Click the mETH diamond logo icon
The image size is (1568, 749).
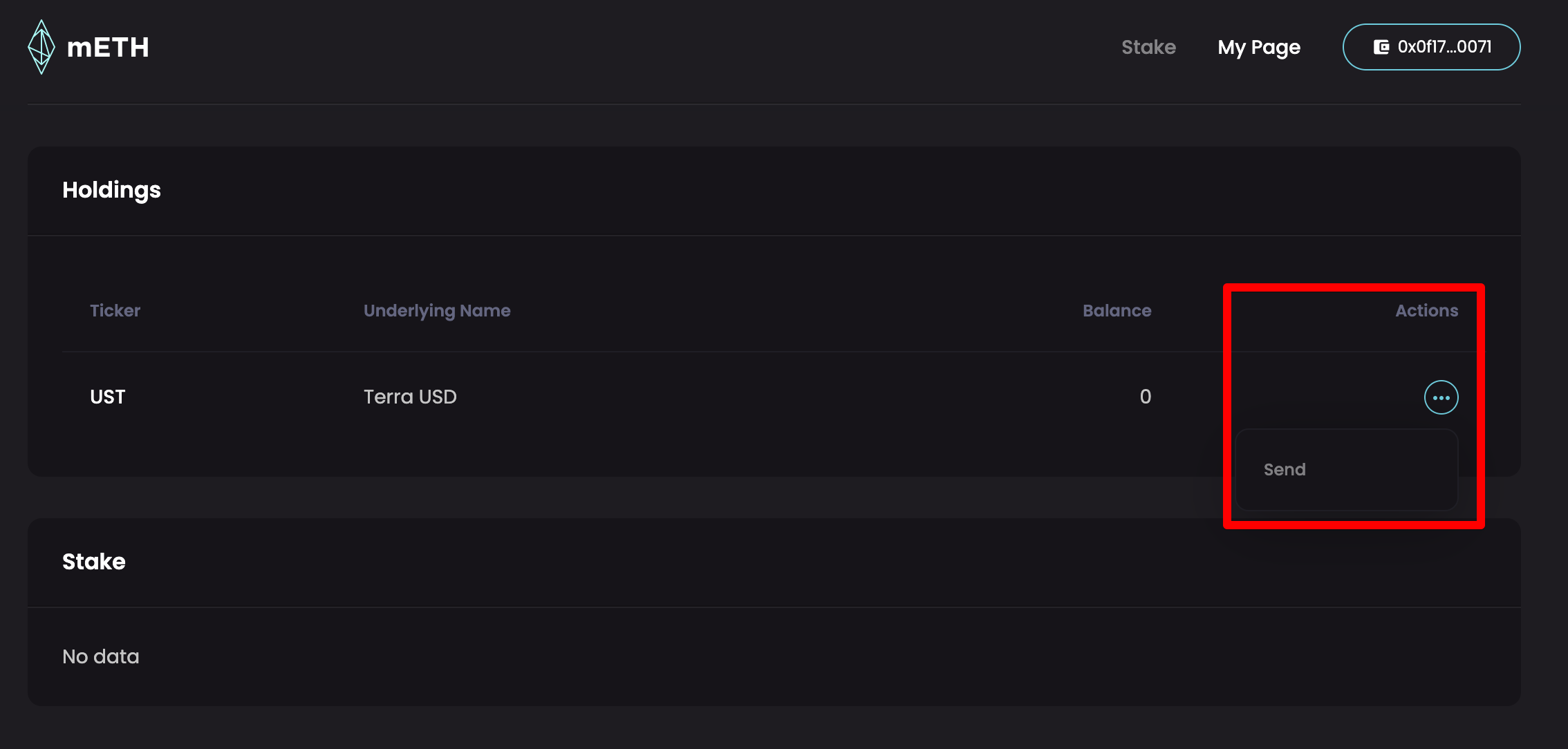[x=41, y=47]
